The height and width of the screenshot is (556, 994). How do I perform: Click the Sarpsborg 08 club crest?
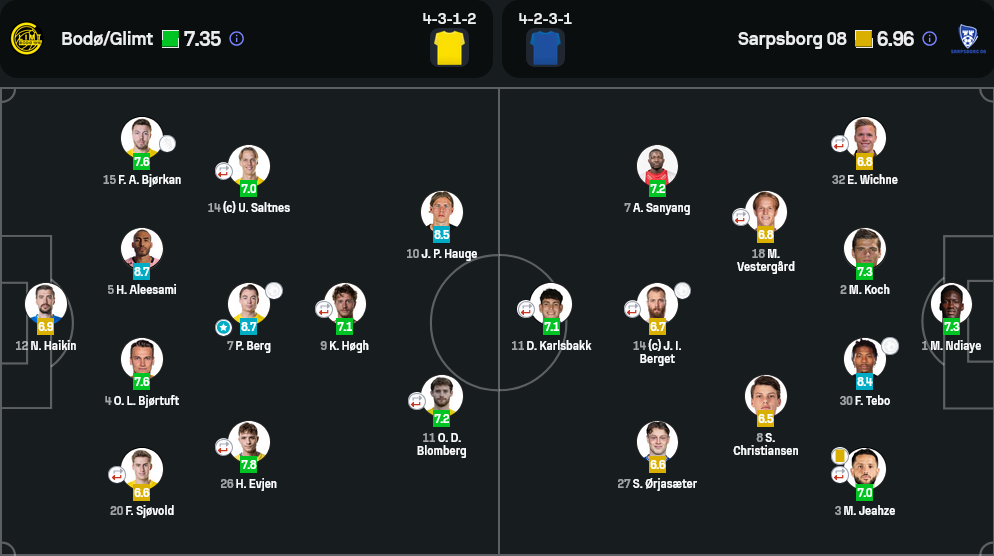coord(968,39)
